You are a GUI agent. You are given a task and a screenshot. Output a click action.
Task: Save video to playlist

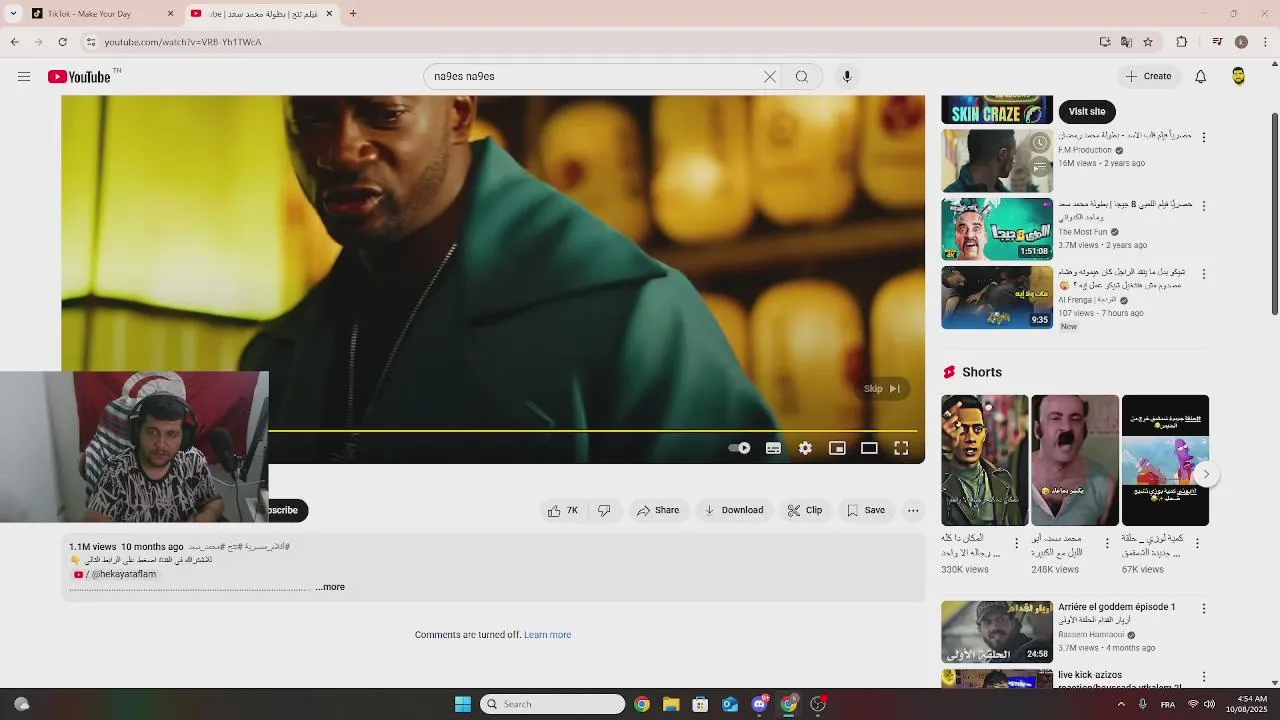[866, 510]
